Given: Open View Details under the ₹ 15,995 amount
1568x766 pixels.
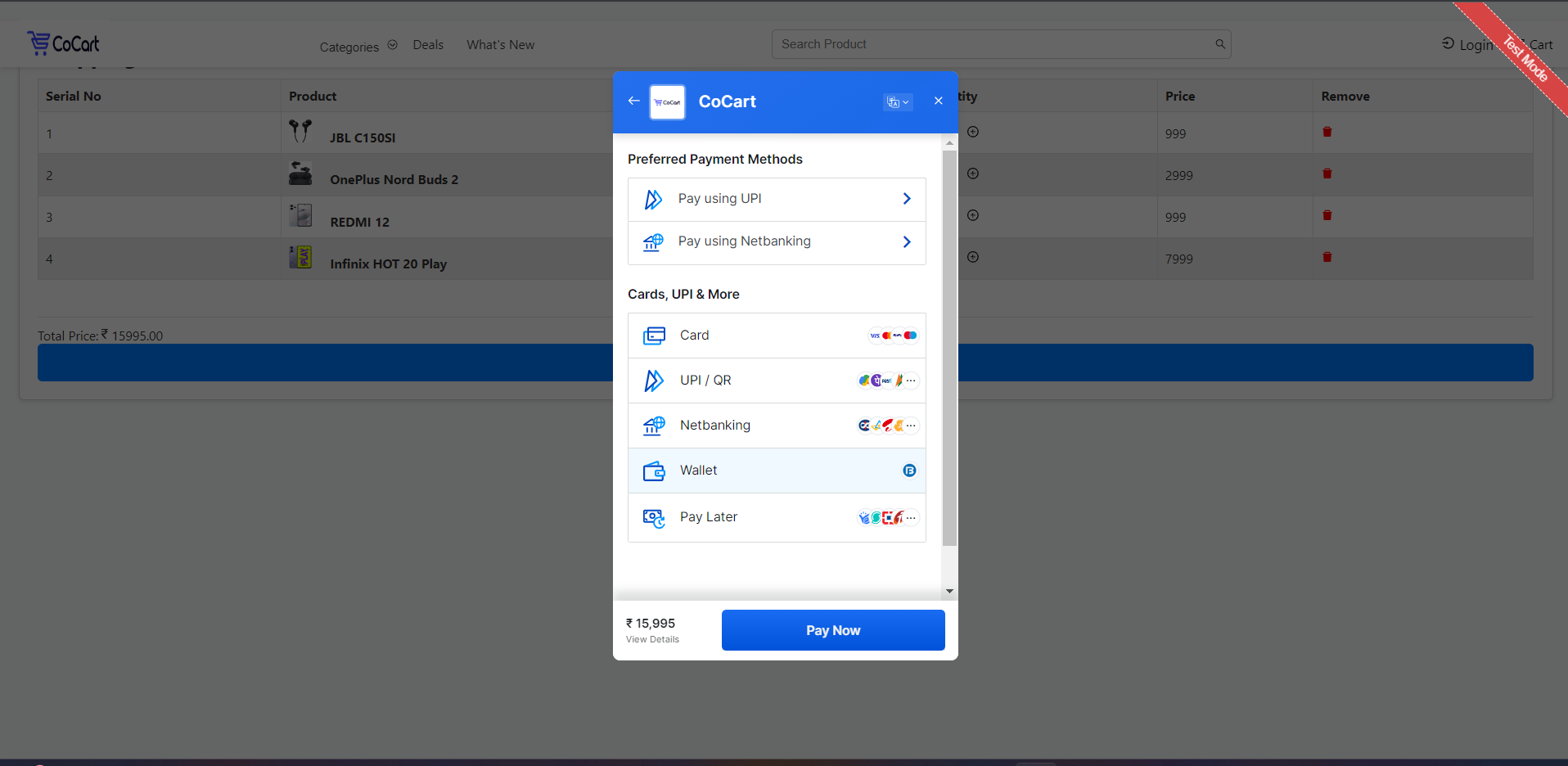Looking at the screenshot, I should click(652, 640).
